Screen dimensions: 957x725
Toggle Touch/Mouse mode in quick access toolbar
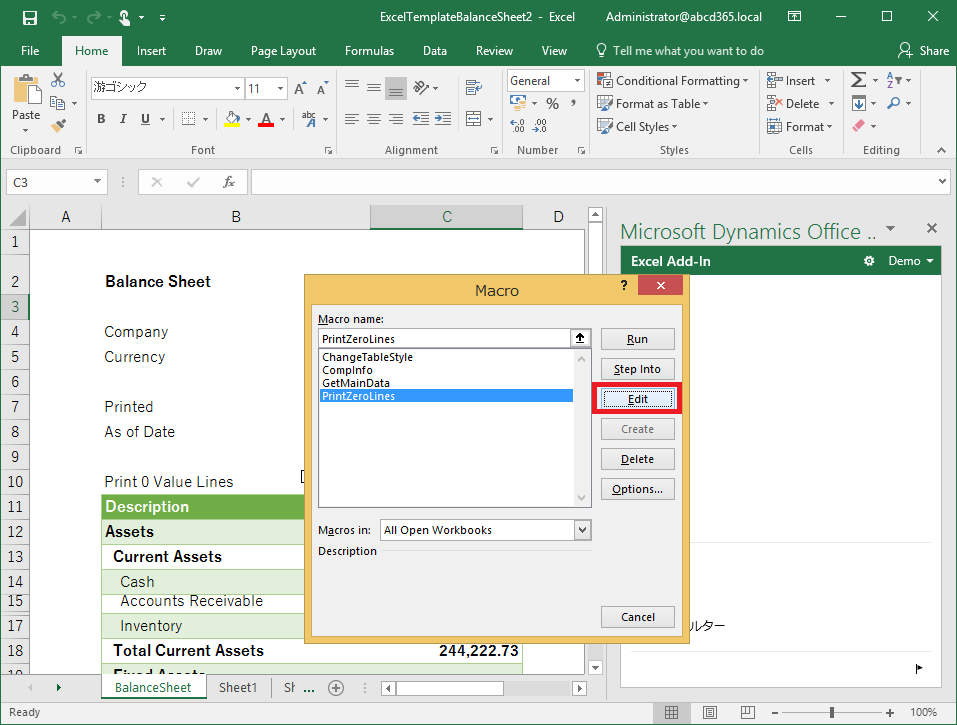[125, 18]
